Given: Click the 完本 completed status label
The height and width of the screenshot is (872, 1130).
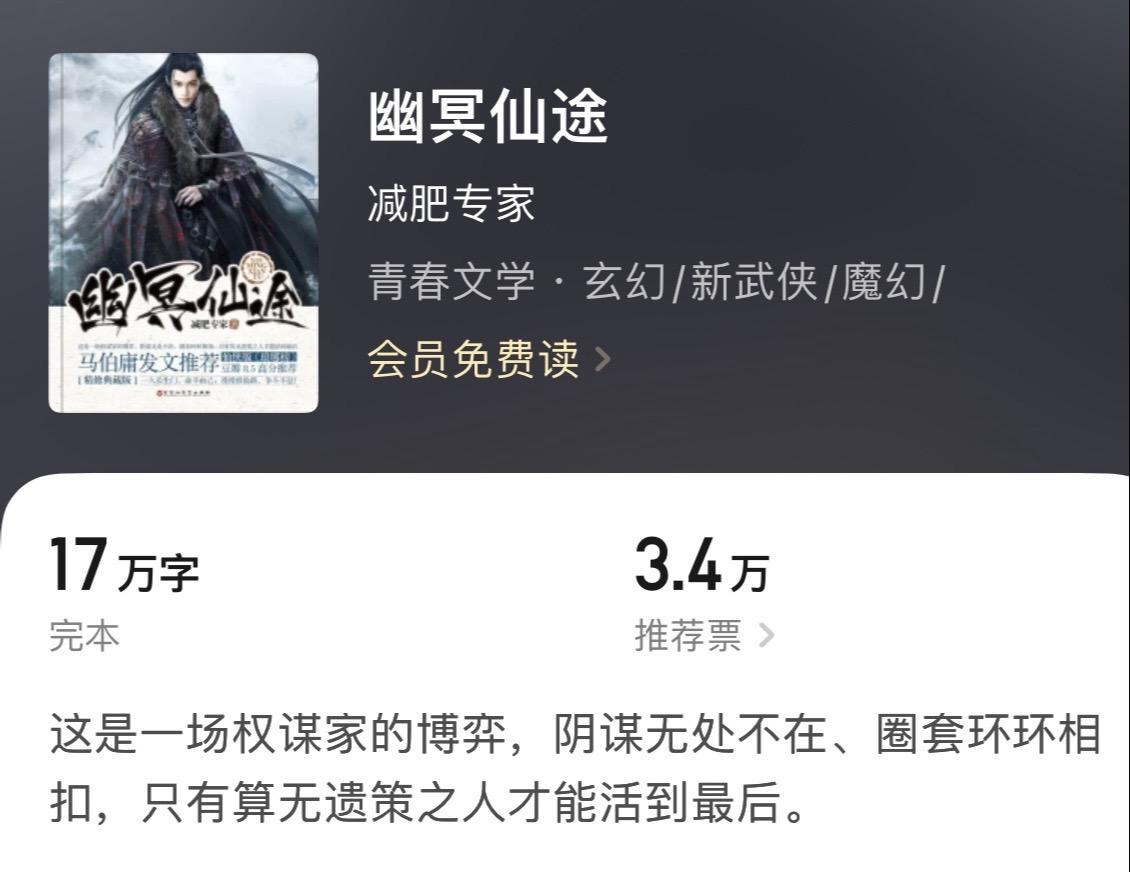Looking at the screenshot, I should point(84,636).
